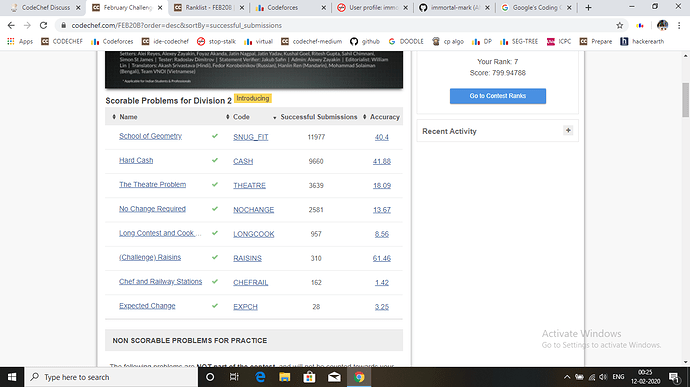Show hidden system tray icons

567,377
